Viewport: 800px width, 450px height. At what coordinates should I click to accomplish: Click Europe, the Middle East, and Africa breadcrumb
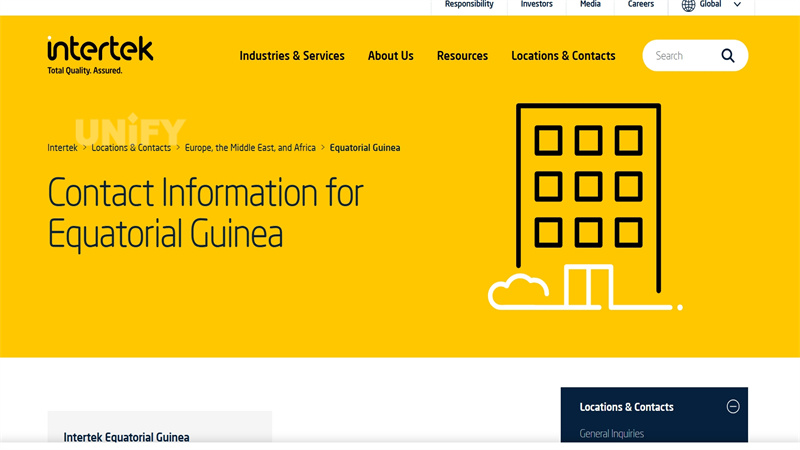pos(250,147)
